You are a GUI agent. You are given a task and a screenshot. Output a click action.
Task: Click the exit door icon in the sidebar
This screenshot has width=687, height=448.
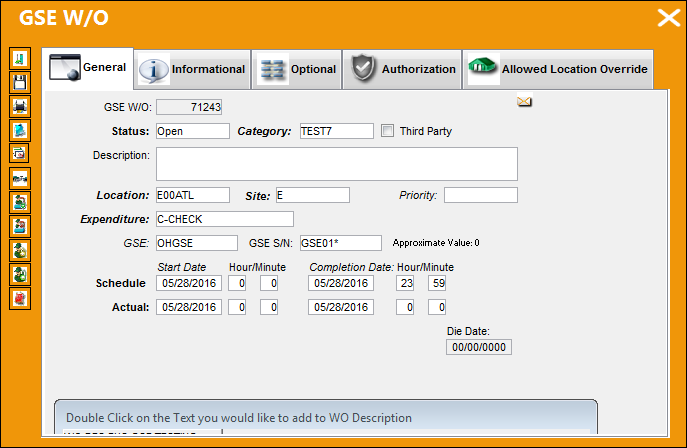(20, 59)
